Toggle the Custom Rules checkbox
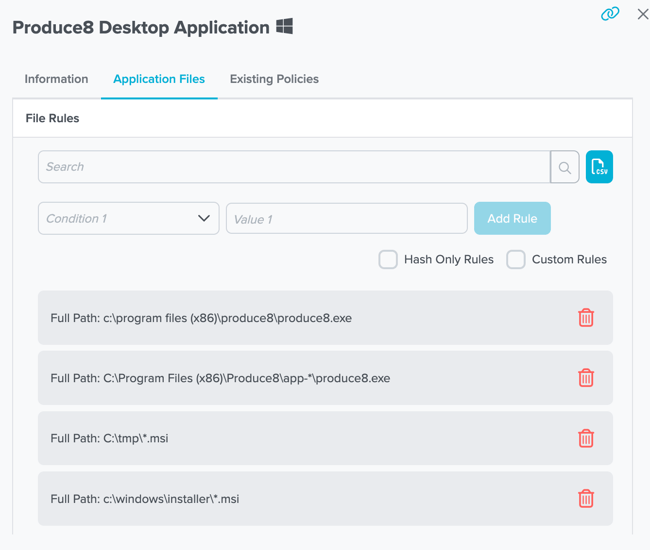This screenshot has width=650, height=550. pos(516,260)
